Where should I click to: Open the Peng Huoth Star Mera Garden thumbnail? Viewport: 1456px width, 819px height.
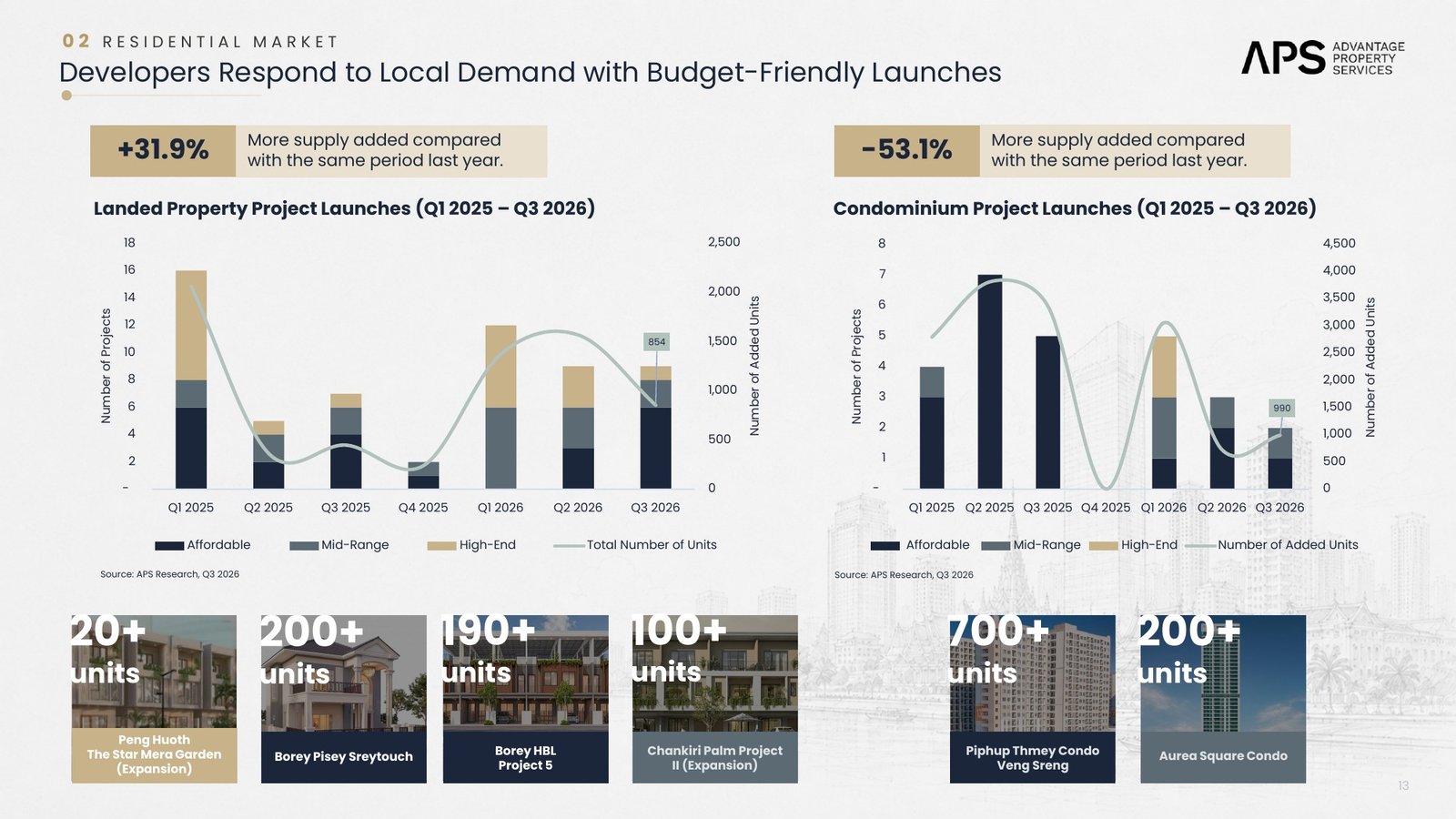point(154,699)
